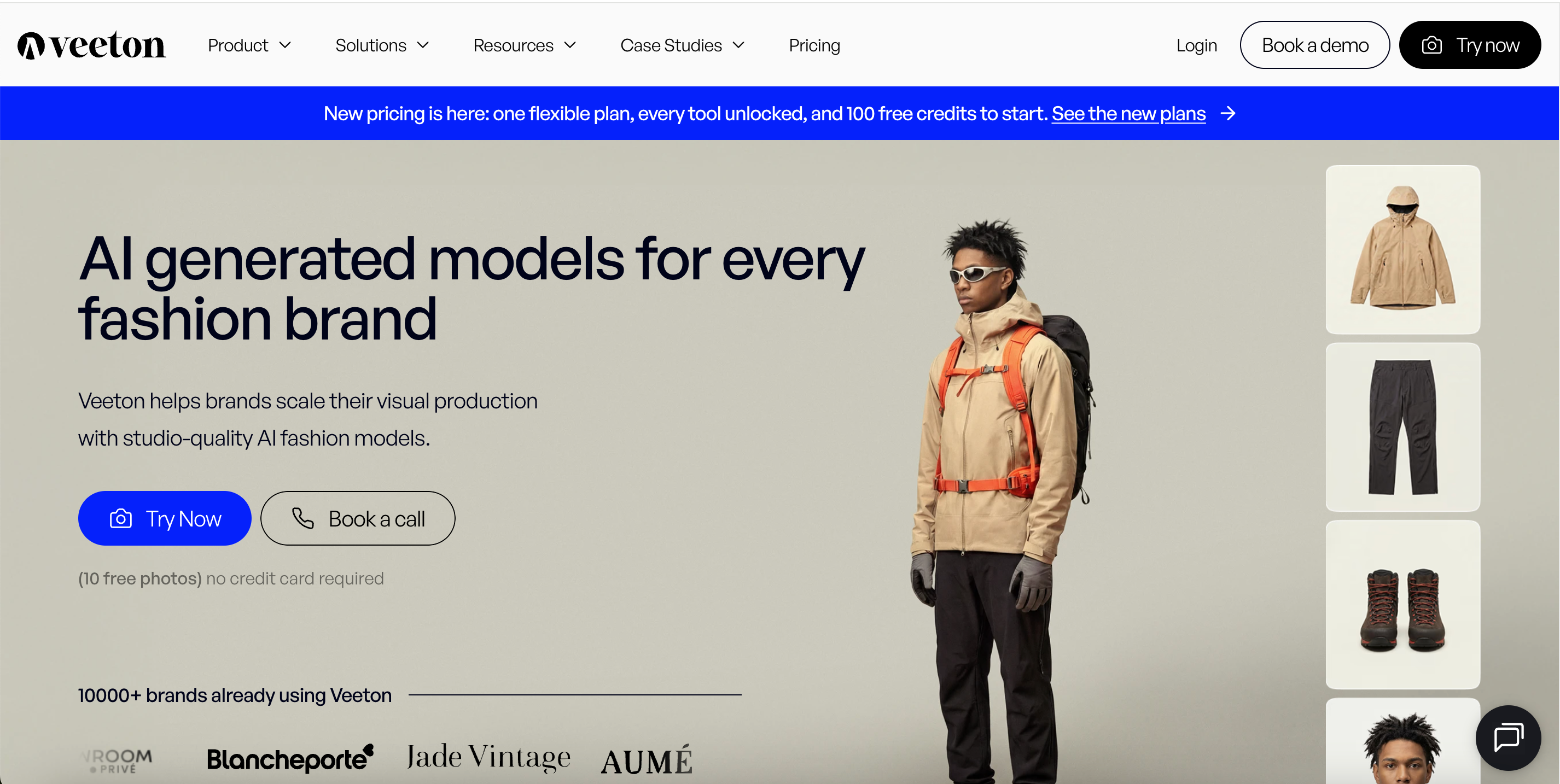Click the arrow icon in the pricing banner
Screen dimensions: 1560x784
coord(1227,114)
